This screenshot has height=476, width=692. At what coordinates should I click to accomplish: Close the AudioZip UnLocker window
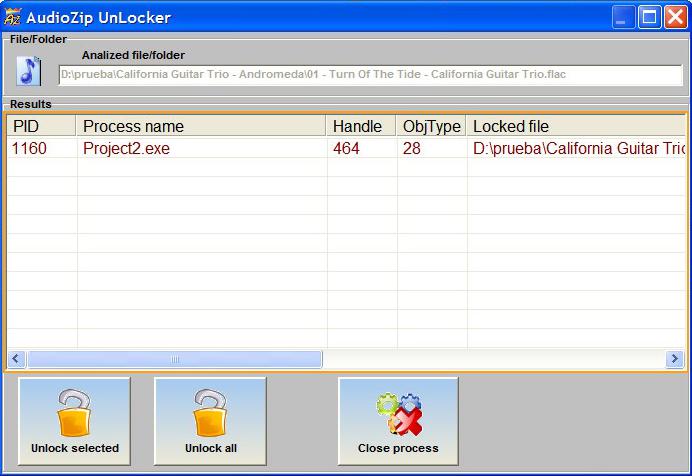click(676, 18)
